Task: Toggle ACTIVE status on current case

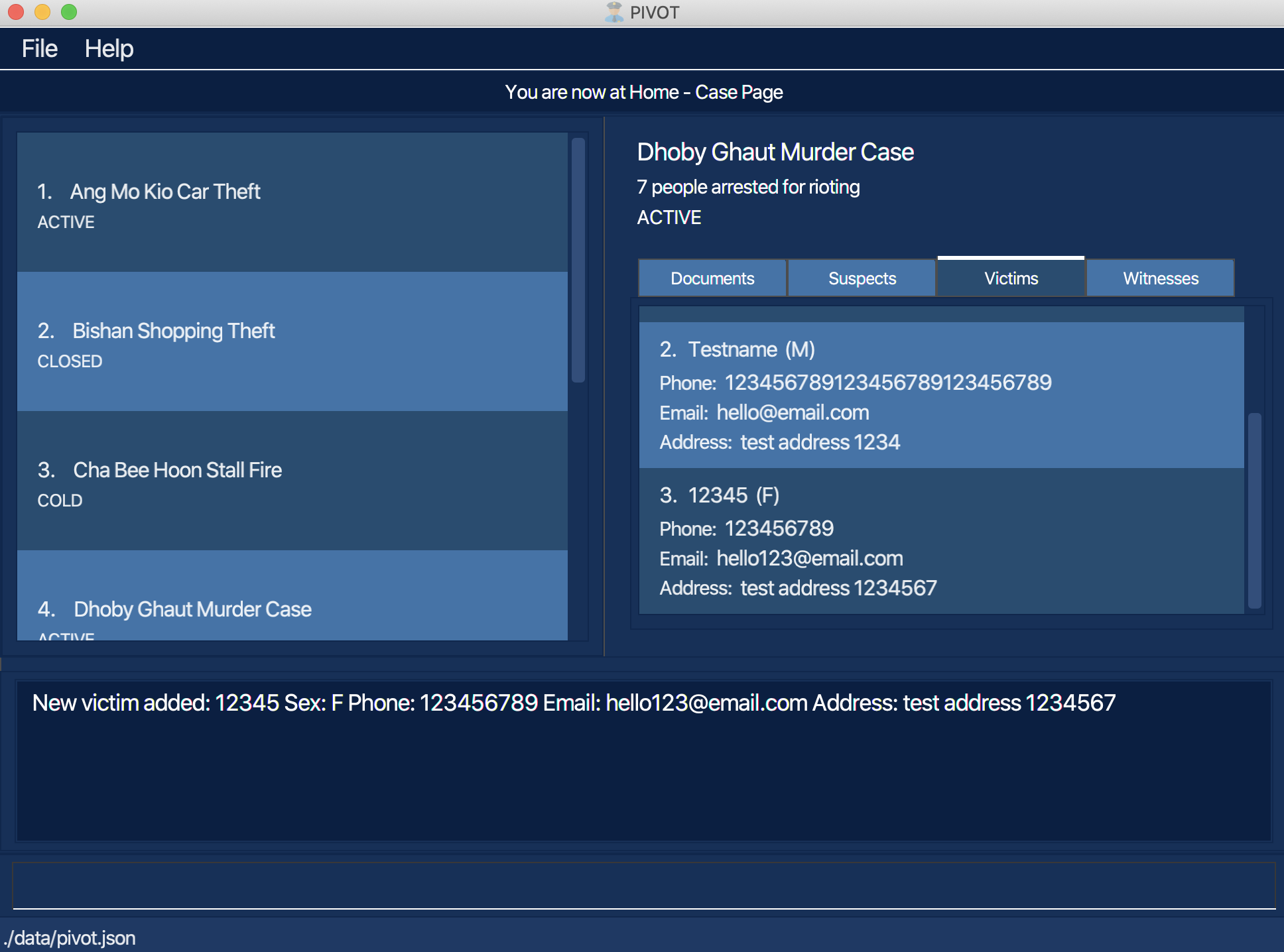Action: point(670,216)
